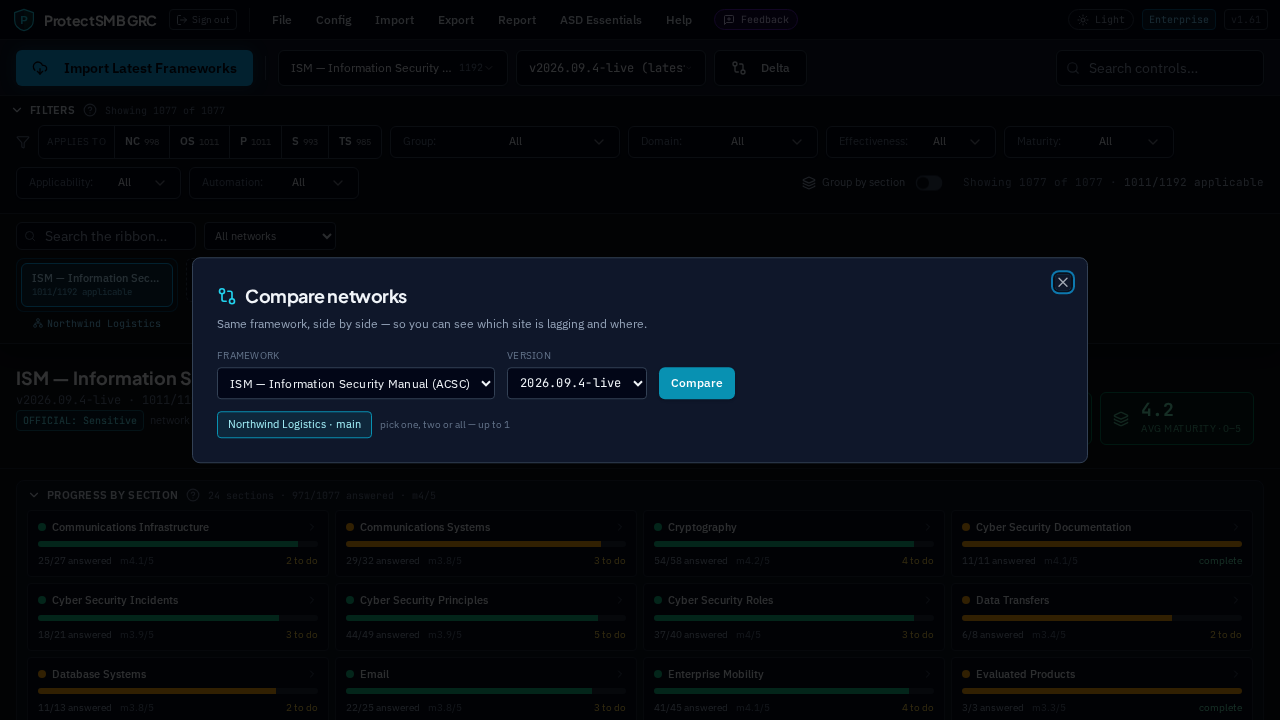Click the ProtectSMB GRC shield logo
Screen dimensions: 1280x720
(x=24, y=20)
